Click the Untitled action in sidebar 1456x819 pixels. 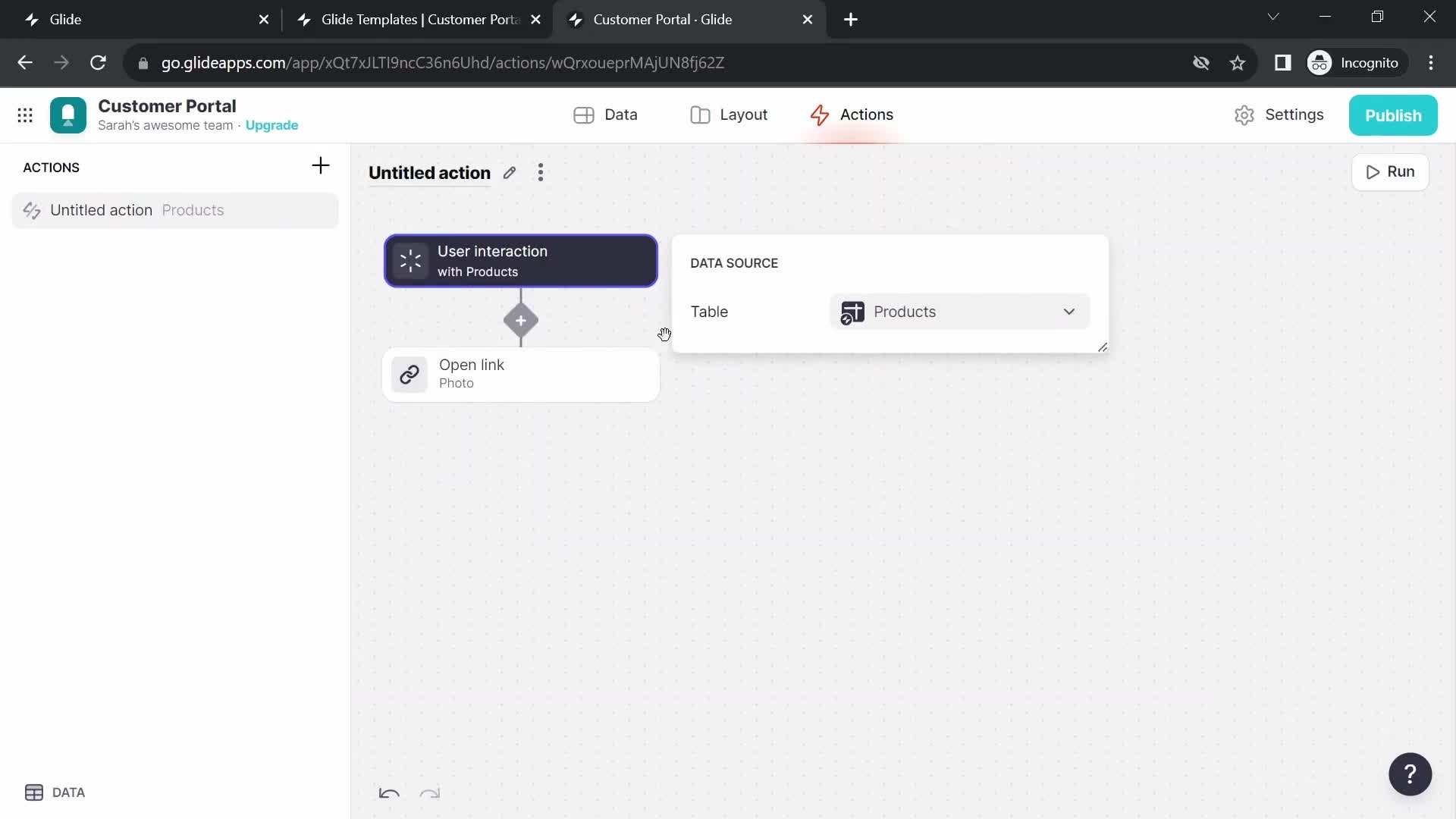(101, 210)
